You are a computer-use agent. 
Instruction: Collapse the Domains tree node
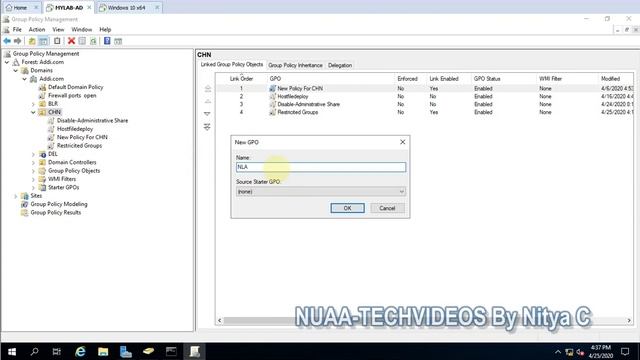pyautogui.click(x=16, y=71)
